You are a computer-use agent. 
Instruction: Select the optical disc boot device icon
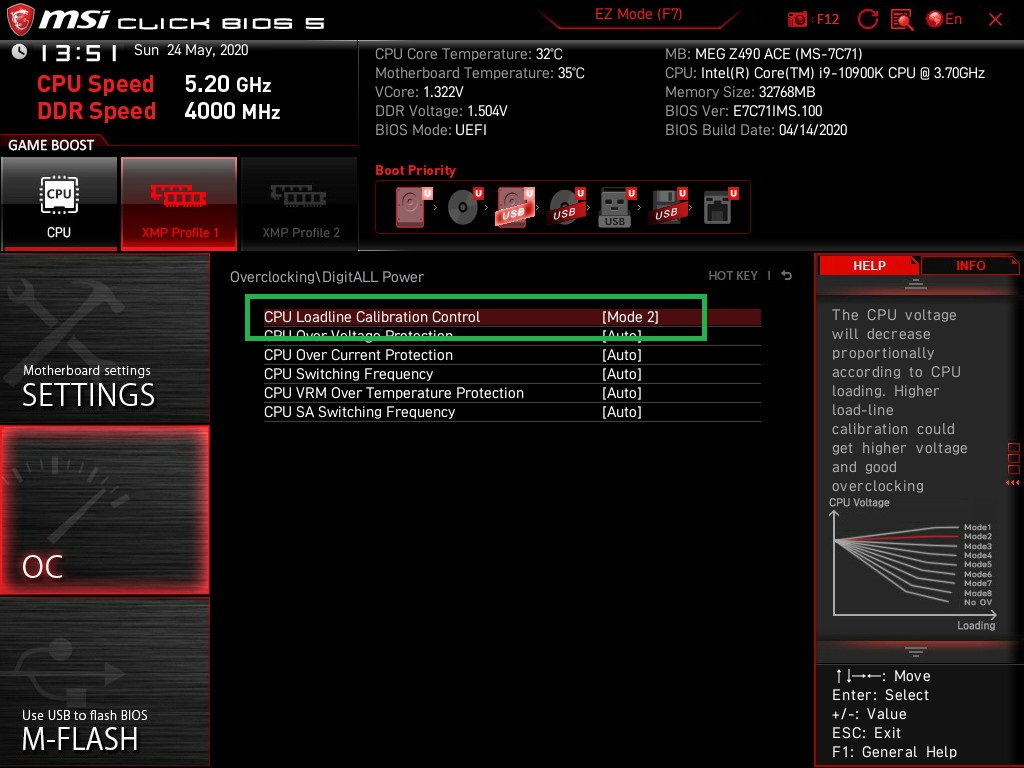click(x=465, y=207)
